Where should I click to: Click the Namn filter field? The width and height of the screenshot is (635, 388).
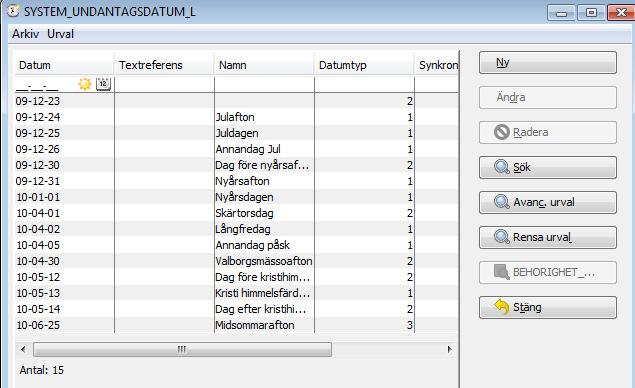pos(264,84)
